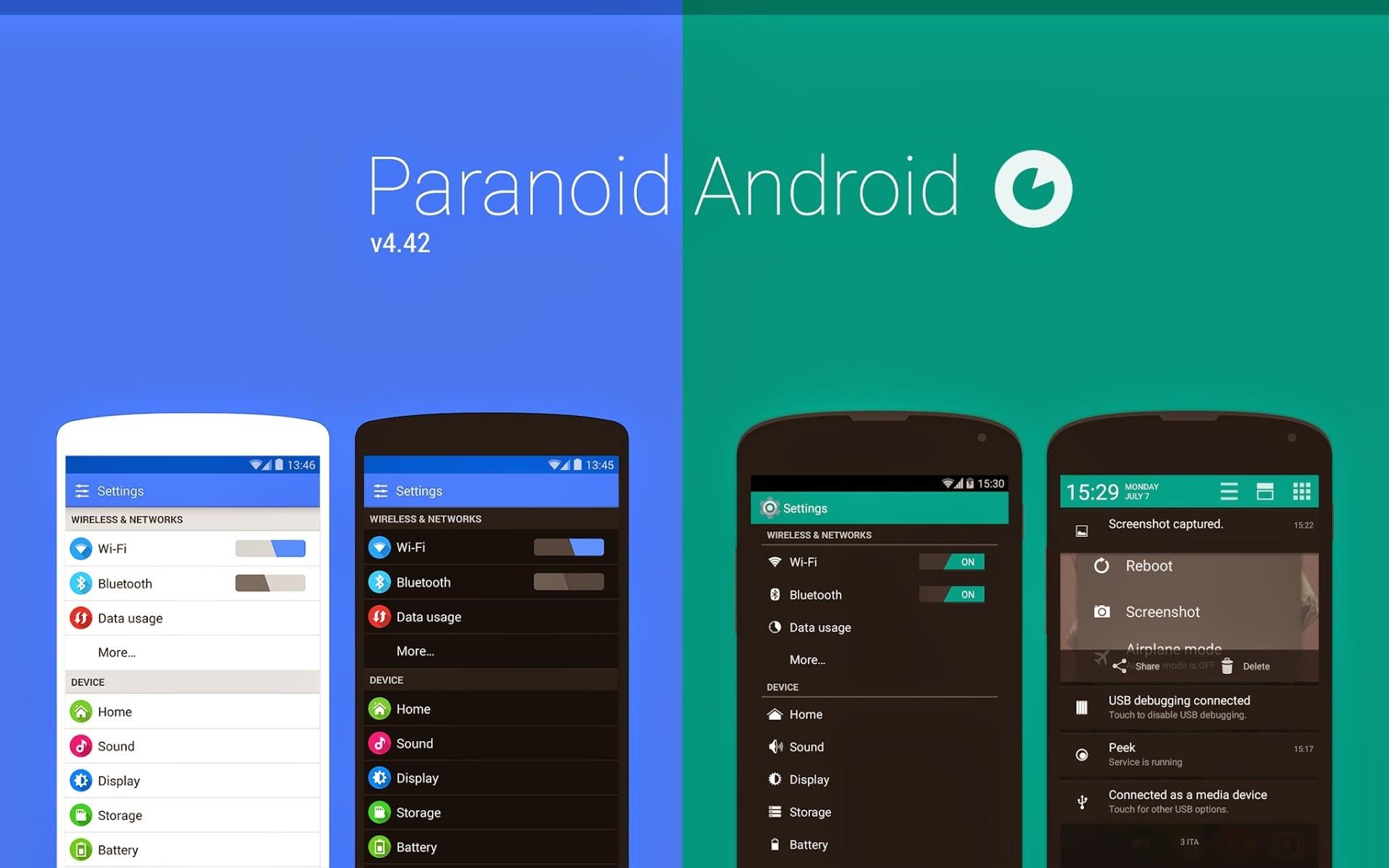The image size is (1389, 868).
Task: Toggle Wi-Fi slider in blue theme
Action: pos(271,549)
